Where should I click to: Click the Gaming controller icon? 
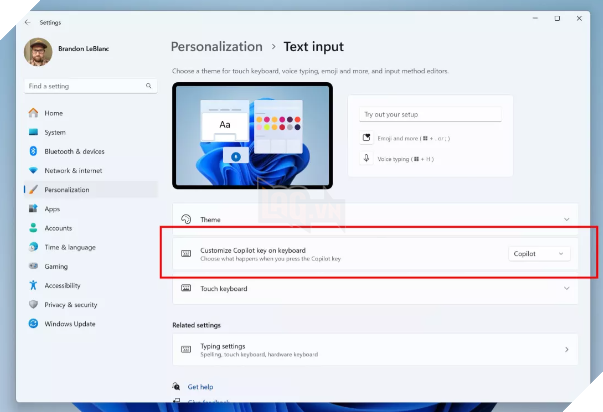(x=33, y=266)
